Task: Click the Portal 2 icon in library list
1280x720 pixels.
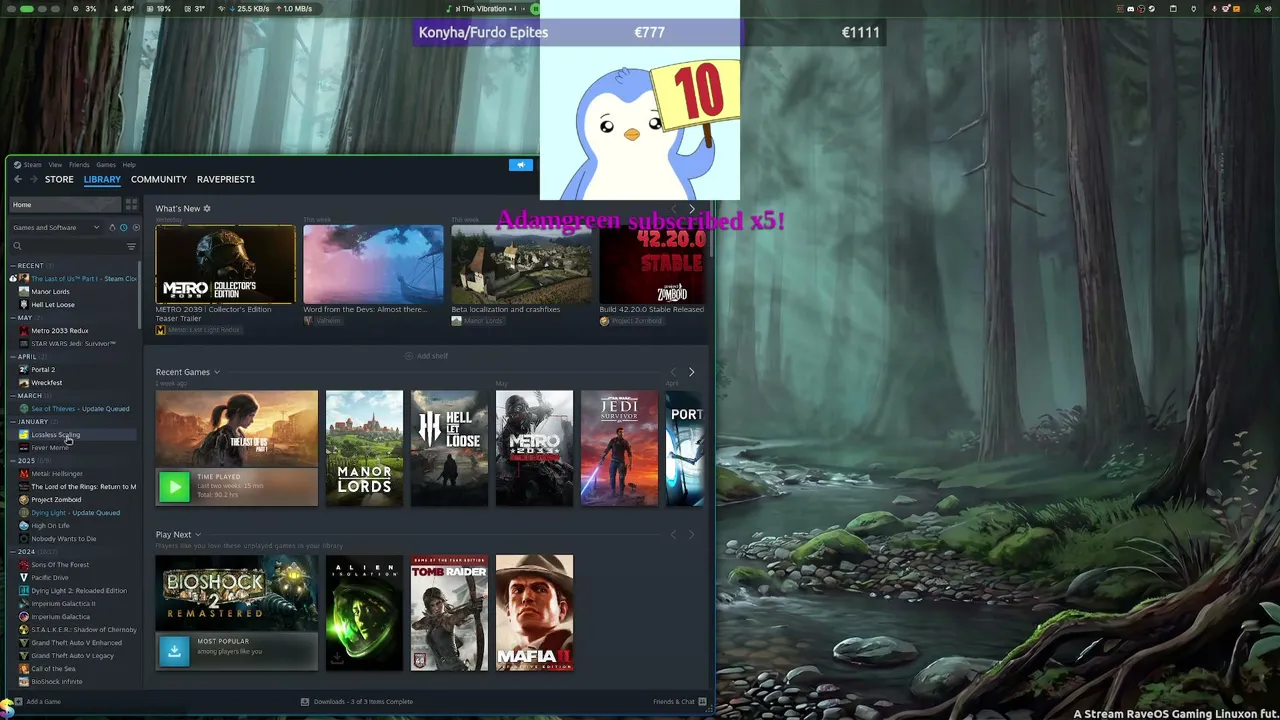Action: click(24, 370)
